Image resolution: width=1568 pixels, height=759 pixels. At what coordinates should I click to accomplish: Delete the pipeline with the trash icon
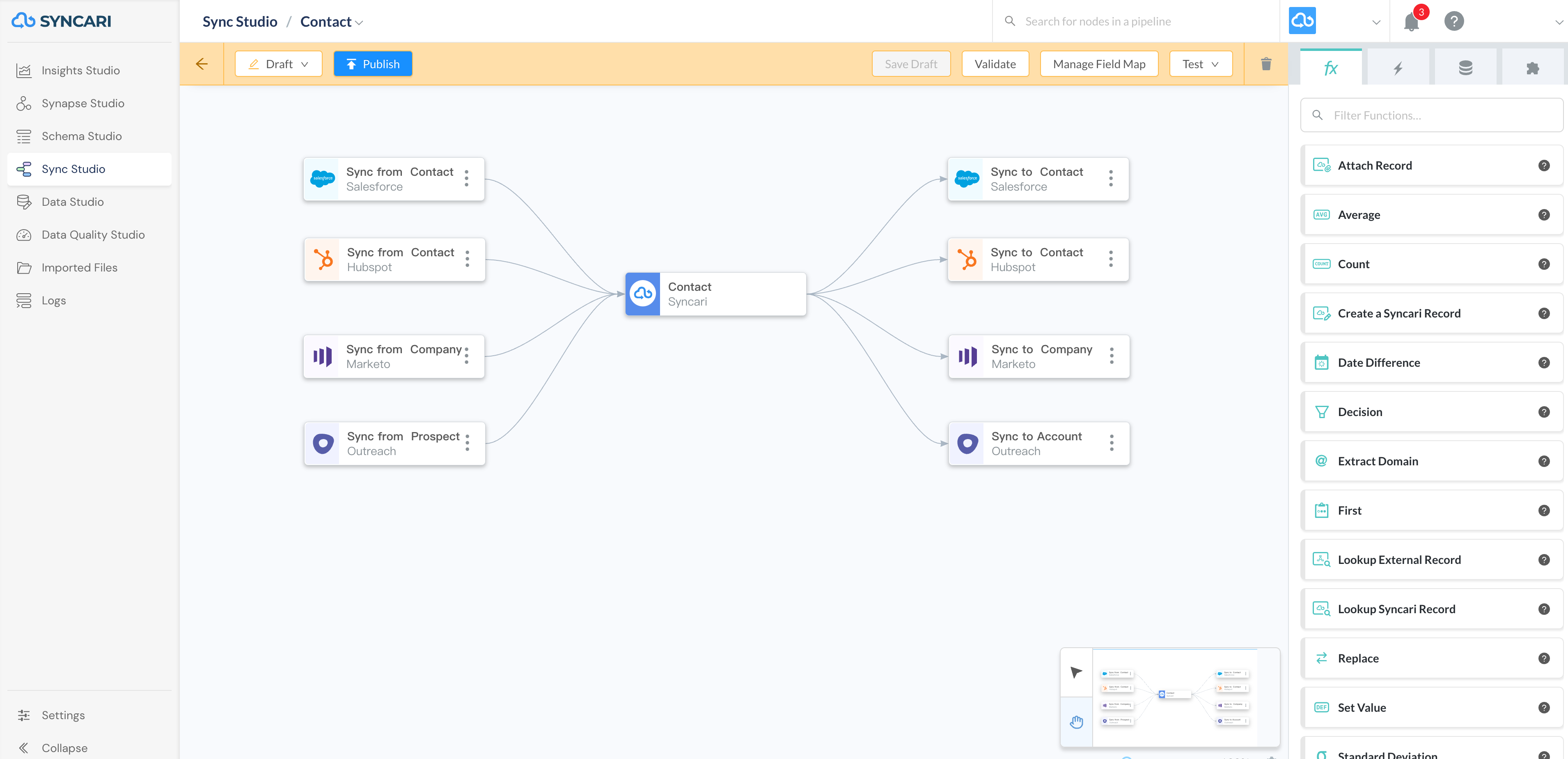pyautogui.click(x=1267, y=64)
